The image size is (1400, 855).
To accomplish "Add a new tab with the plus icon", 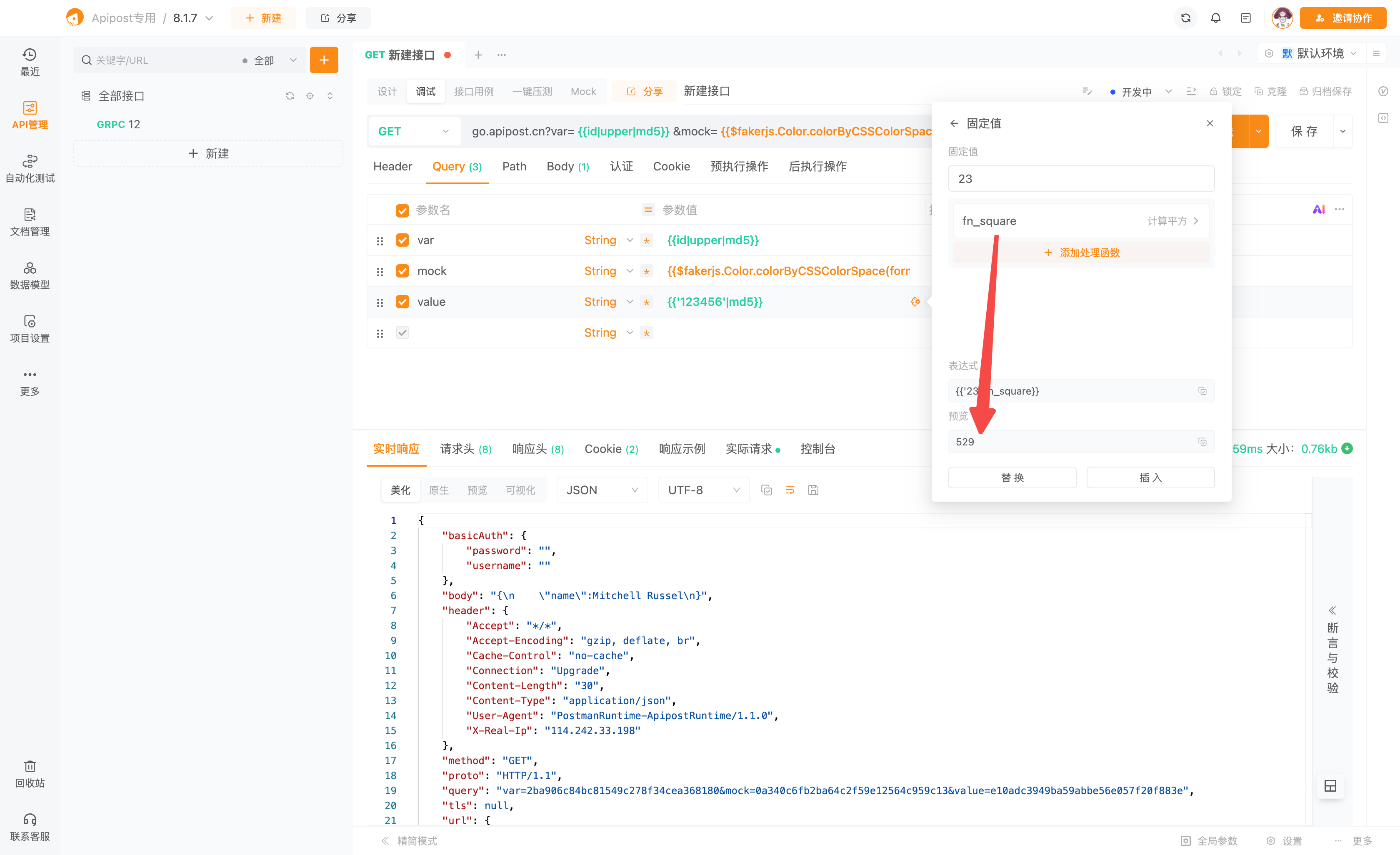I will [478, 55].
